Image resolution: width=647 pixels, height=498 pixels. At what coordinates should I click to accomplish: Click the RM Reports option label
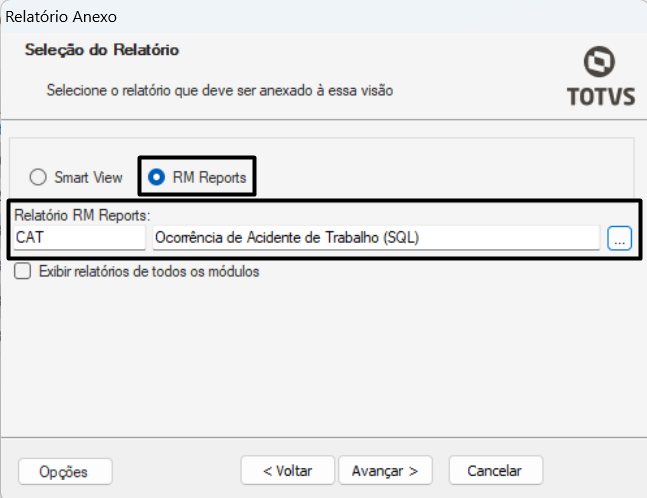coord(209,177)
